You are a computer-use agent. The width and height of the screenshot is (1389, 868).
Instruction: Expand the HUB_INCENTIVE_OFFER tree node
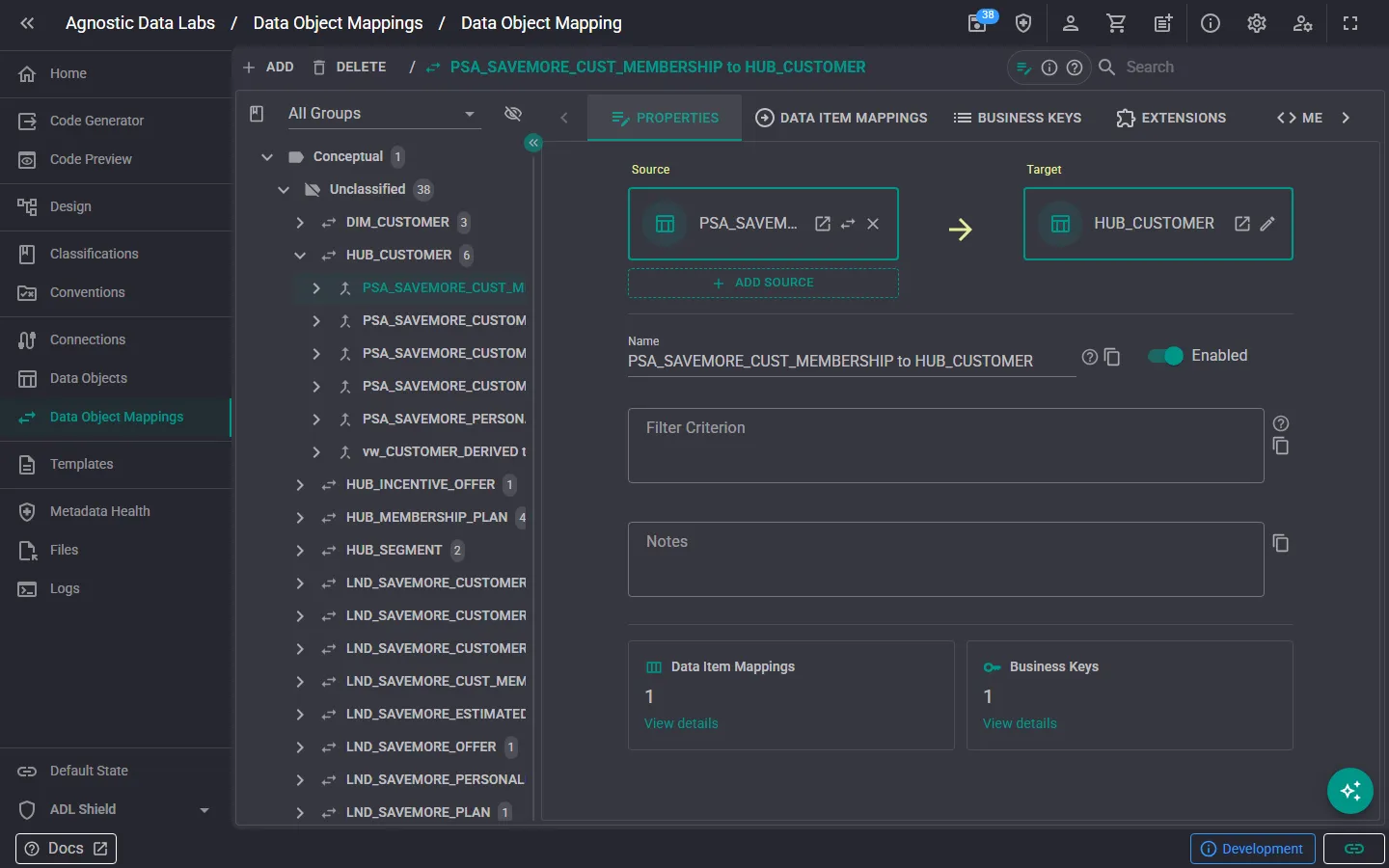[300, 484]
